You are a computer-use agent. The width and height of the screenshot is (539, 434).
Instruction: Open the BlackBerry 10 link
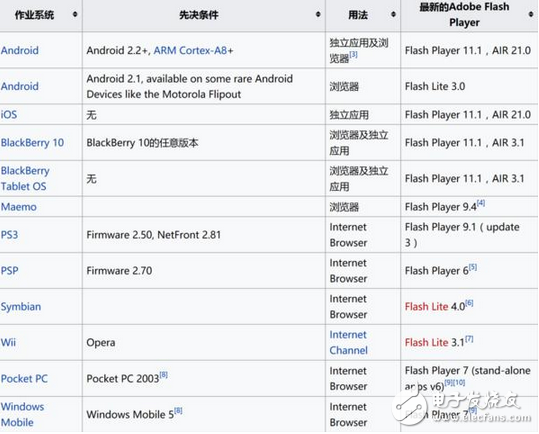click(32, 143)
